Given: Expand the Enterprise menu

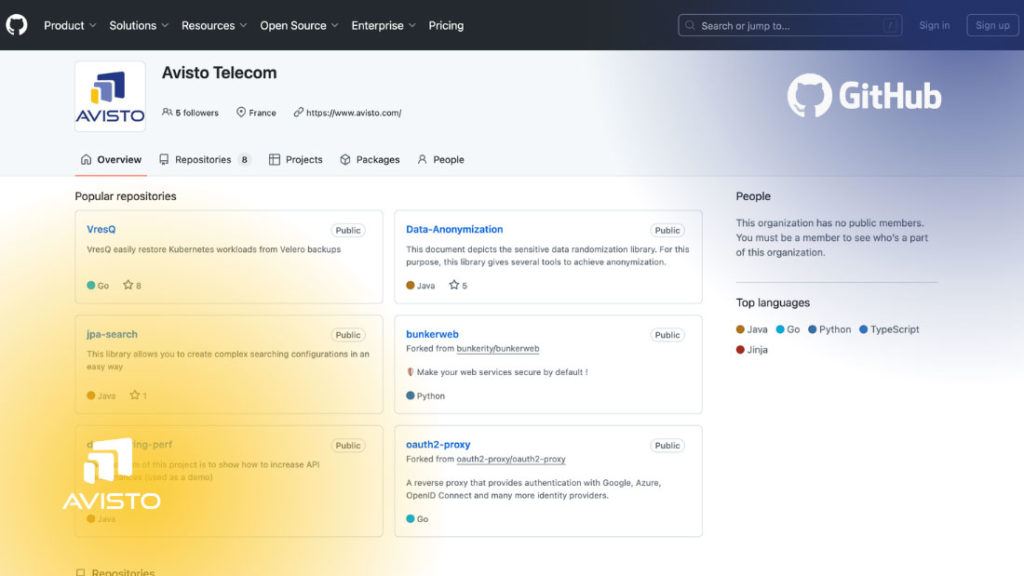Looking at the screenshot, I should click(x=383, y=25).
